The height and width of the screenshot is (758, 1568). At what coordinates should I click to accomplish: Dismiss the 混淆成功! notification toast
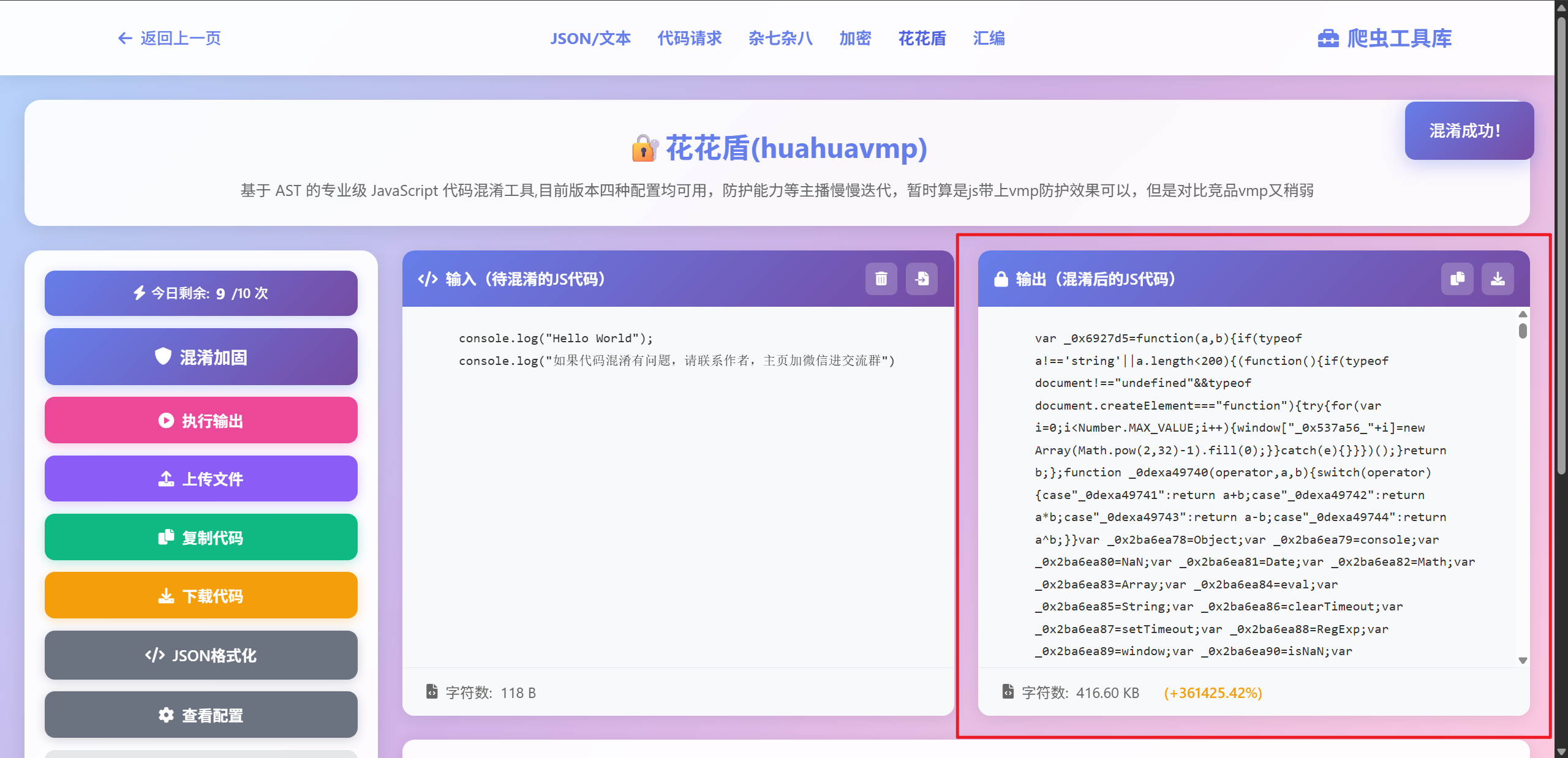tap(1469, 130)
